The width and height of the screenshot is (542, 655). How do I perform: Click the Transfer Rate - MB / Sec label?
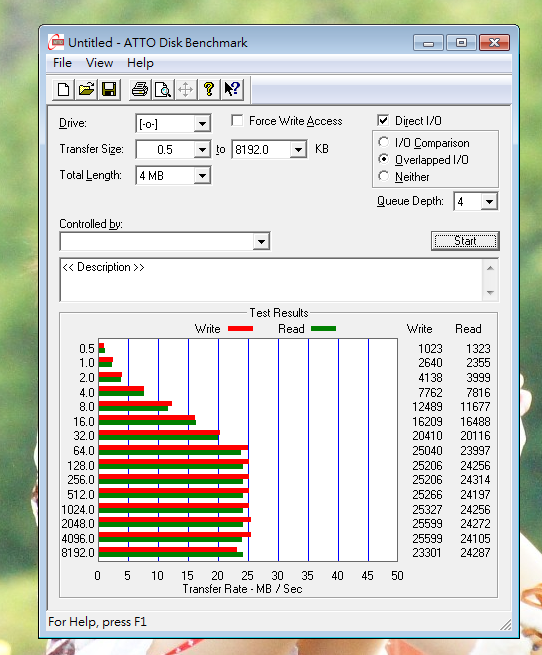coord(242,589)
